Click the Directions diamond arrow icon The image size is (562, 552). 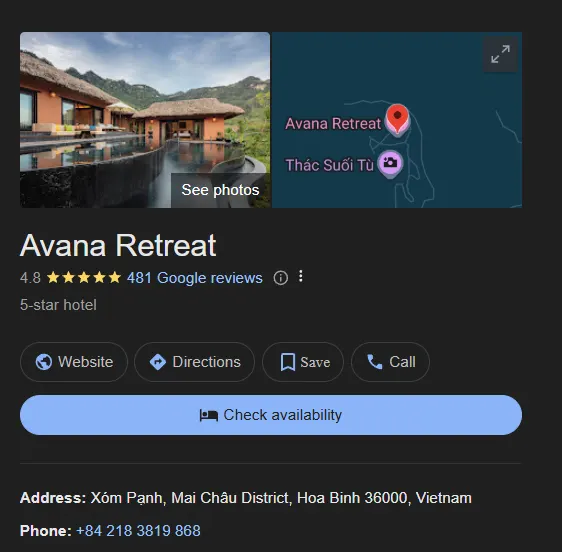[x=158, y=362]
